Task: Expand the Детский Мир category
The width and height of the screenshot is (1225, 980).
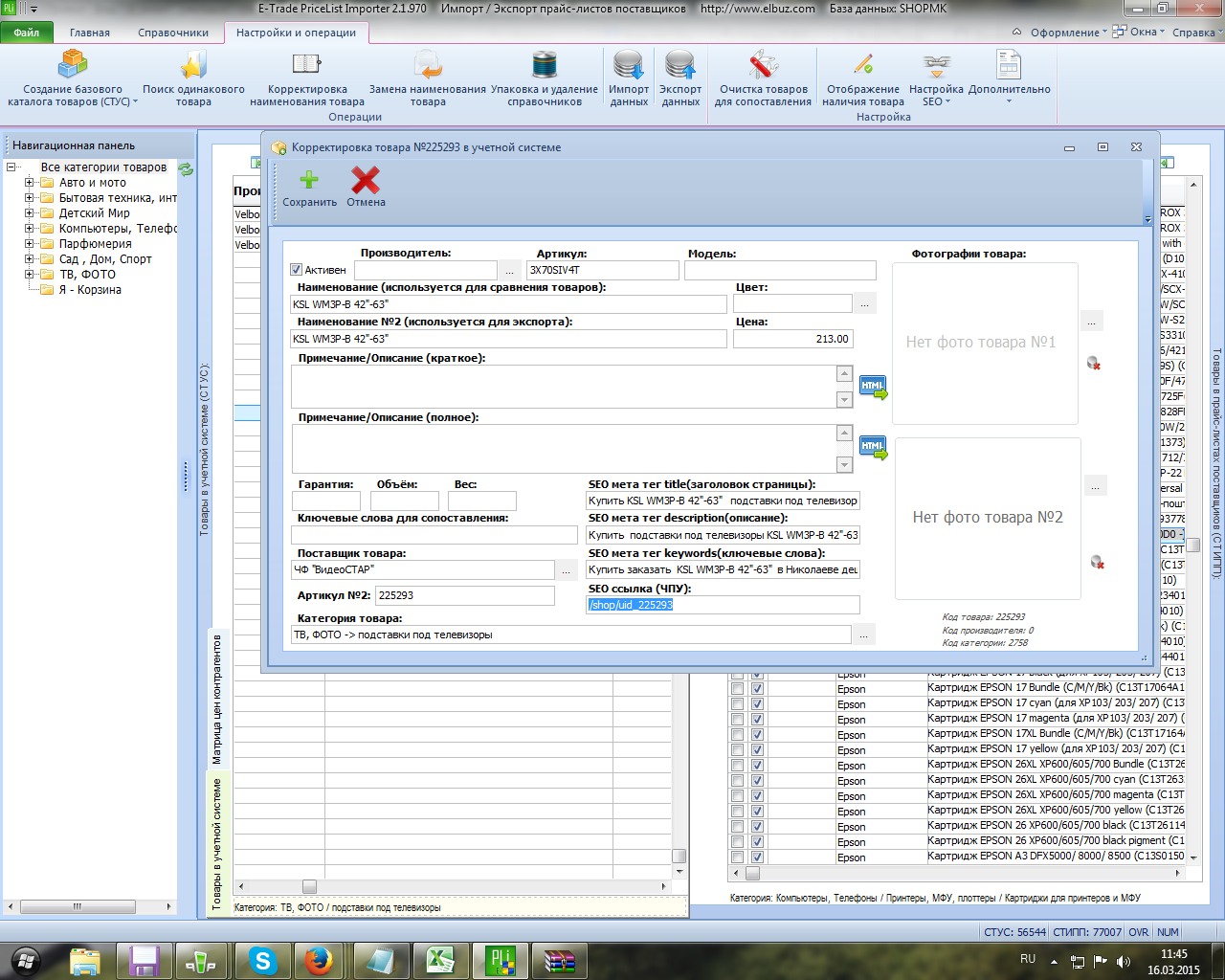Action: (x=29, y=213)
